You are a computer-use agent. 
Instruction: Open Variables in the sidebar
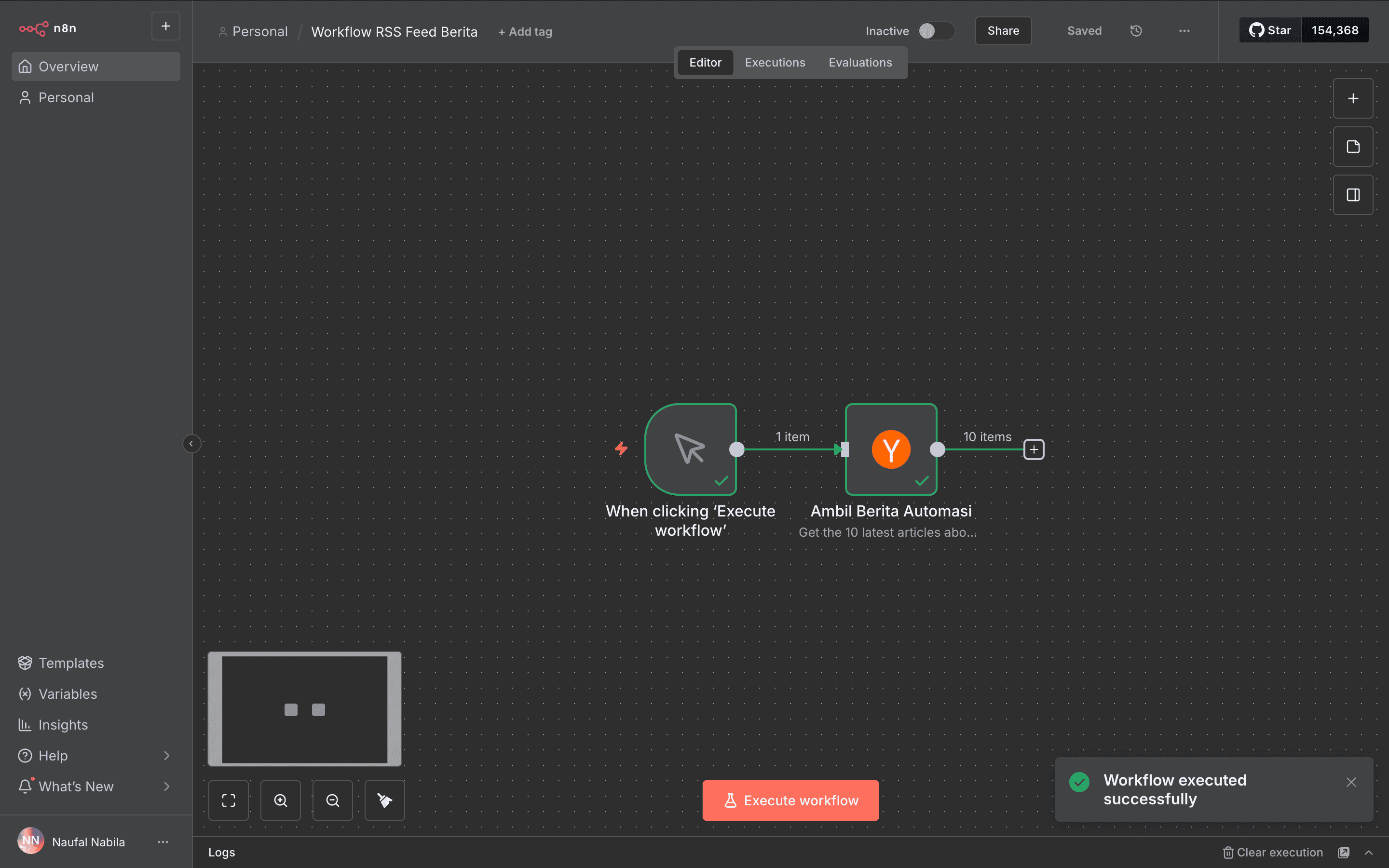[96, 694]
